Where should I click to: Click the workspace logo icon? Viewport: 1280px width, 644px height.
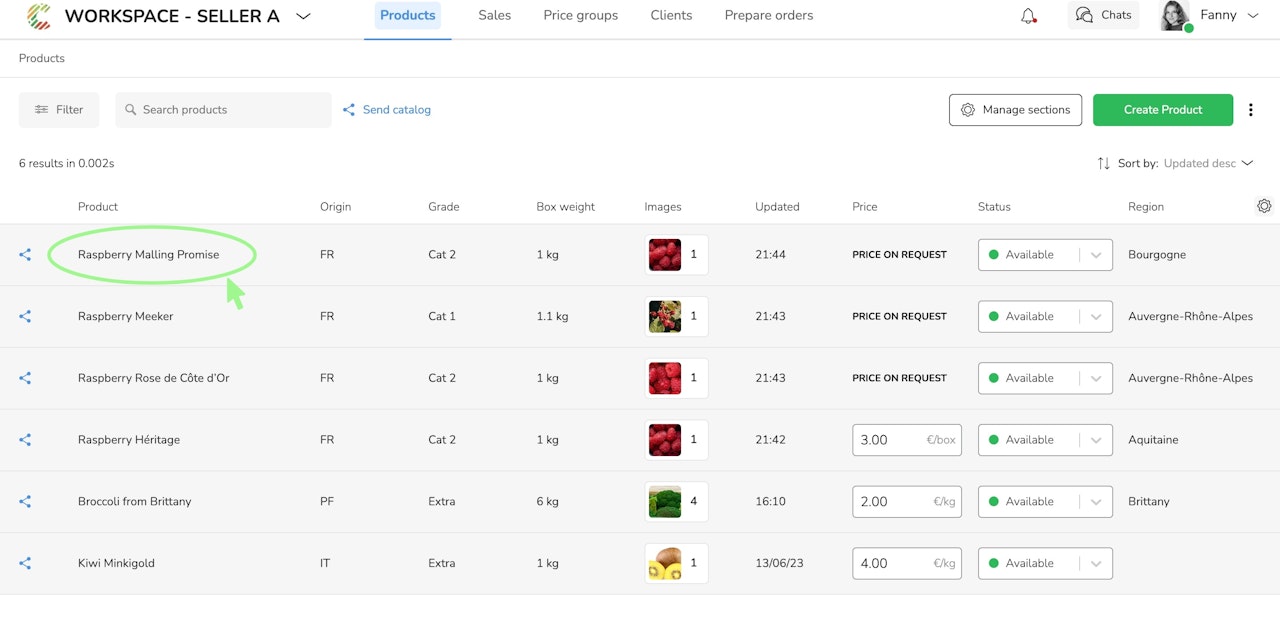tap(39, 16)
